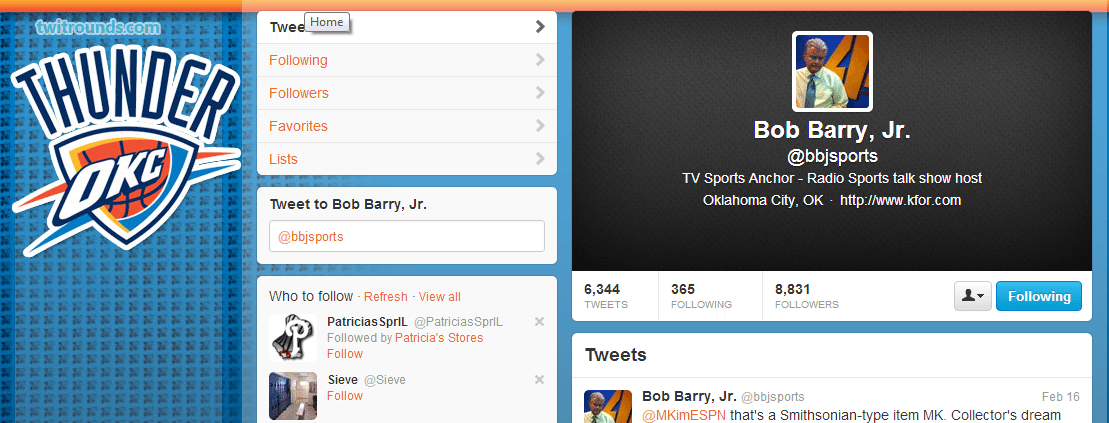Click 'Tweet to Bob Barry, Jr.' heading

tap(348, 204)
